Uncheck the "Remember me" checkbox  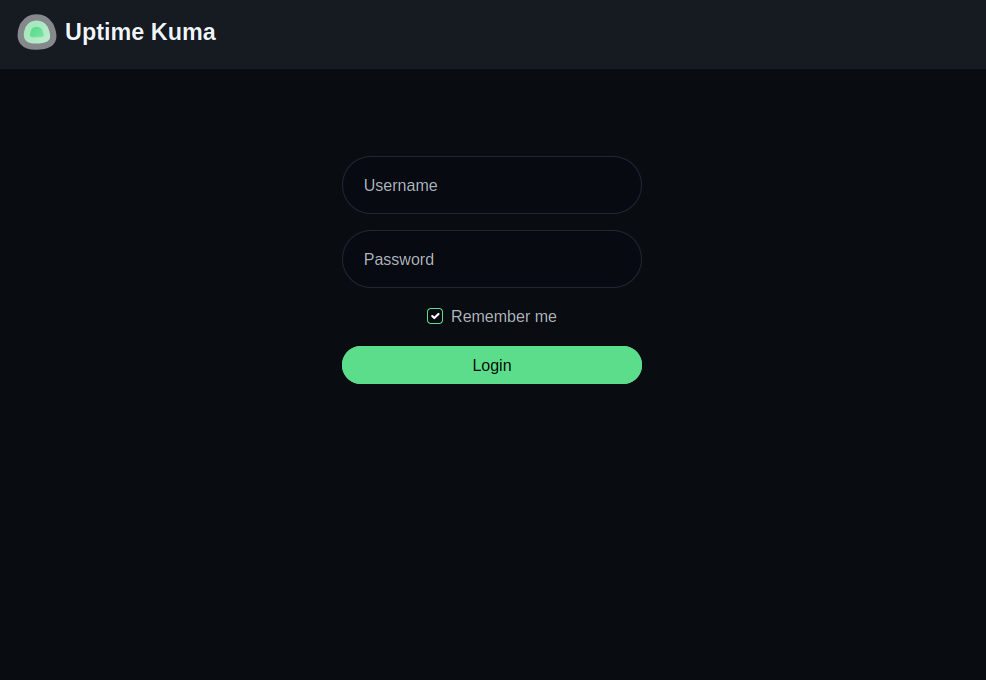[x=435, y=316]
